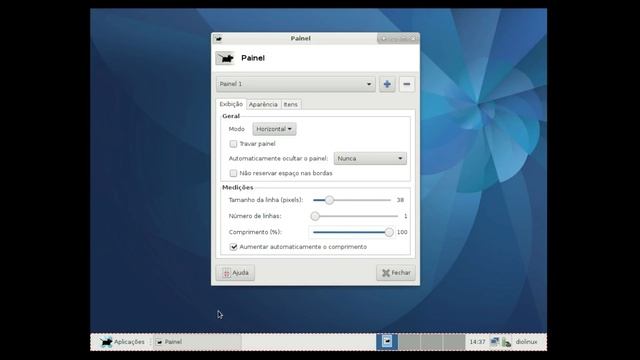This screenshot has width=640, height=360.
Task: Switch to the third workspace in the switcher
Action: point(431,342)
